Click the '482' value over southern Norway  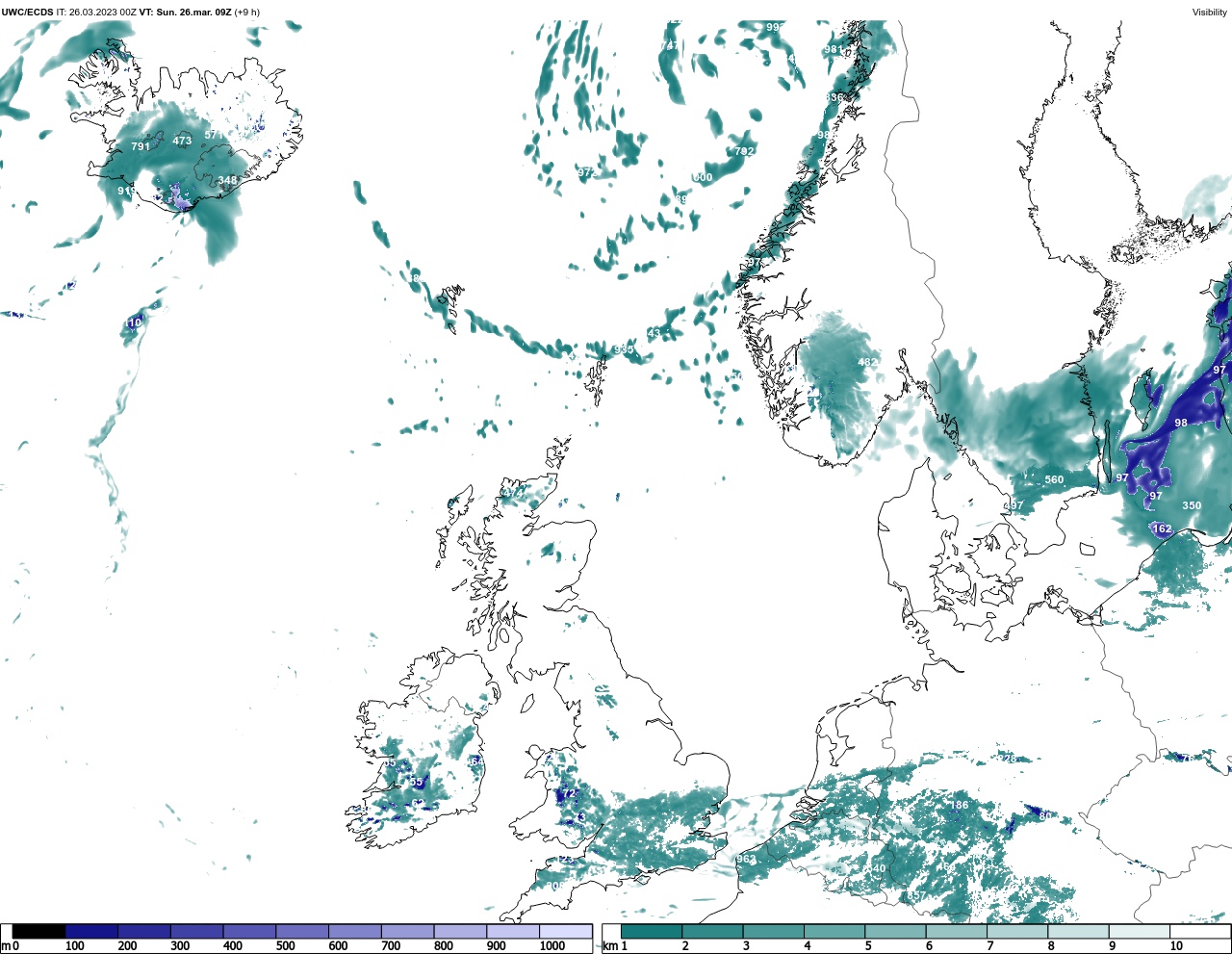click(x=867, y=362)
